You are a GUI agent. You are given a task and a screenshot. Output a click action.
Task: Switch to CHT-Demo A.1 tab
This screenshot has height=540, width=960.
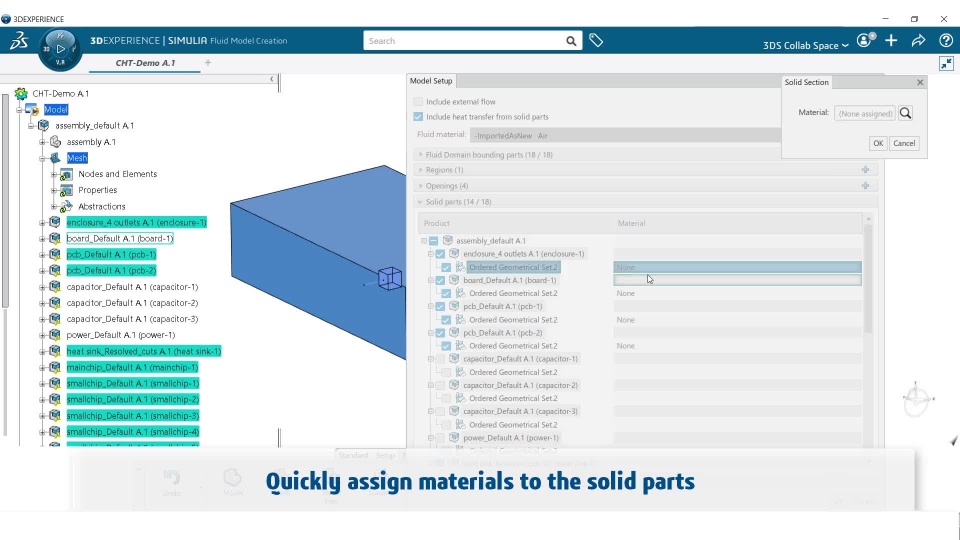145,63
